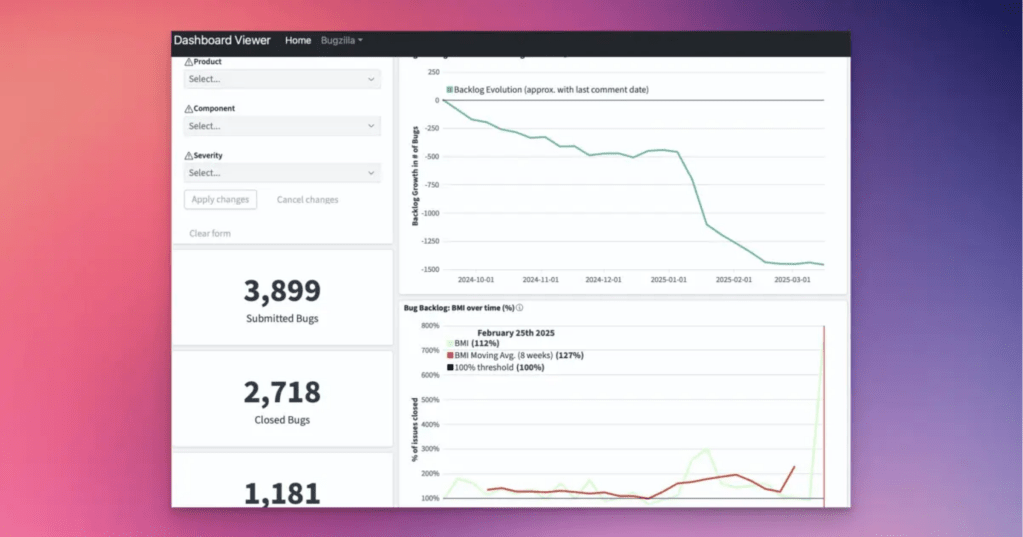Click Cancel changes
The image size is (1023, 537).
pos(307,200)
